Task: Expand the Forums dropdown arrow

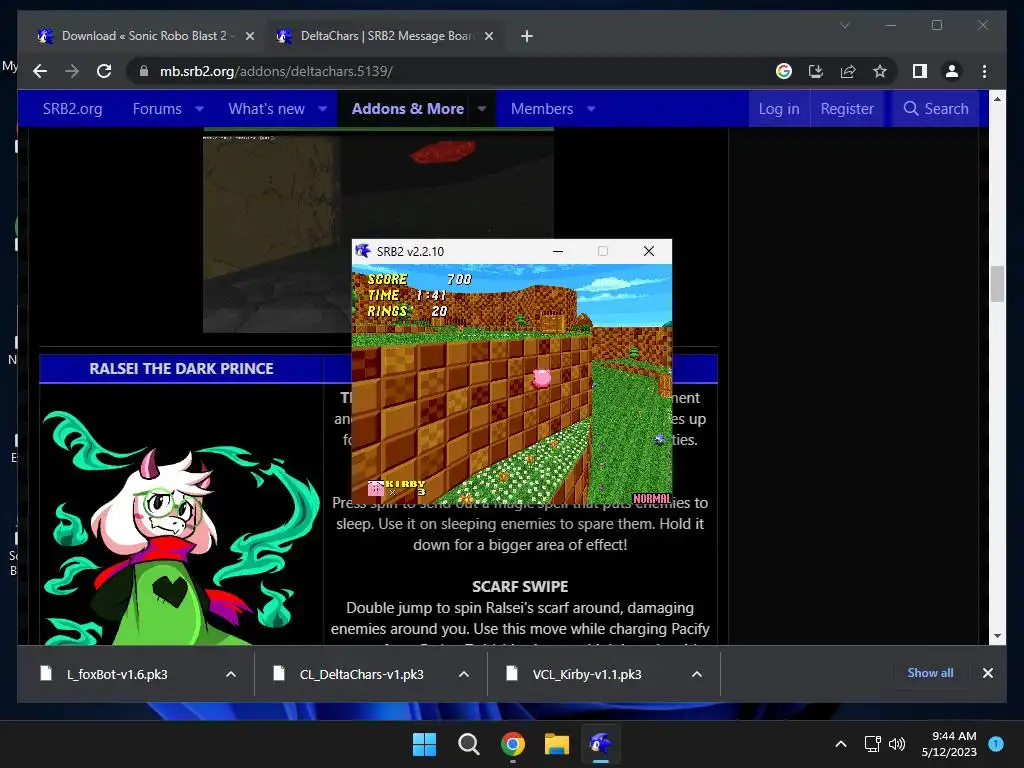Action: (x=199, y=108)
